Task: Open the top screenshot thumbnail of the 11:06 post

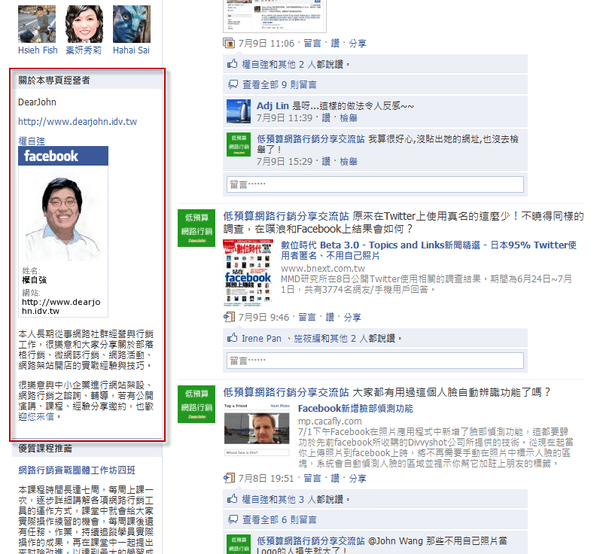Action: tap(275, 15)
